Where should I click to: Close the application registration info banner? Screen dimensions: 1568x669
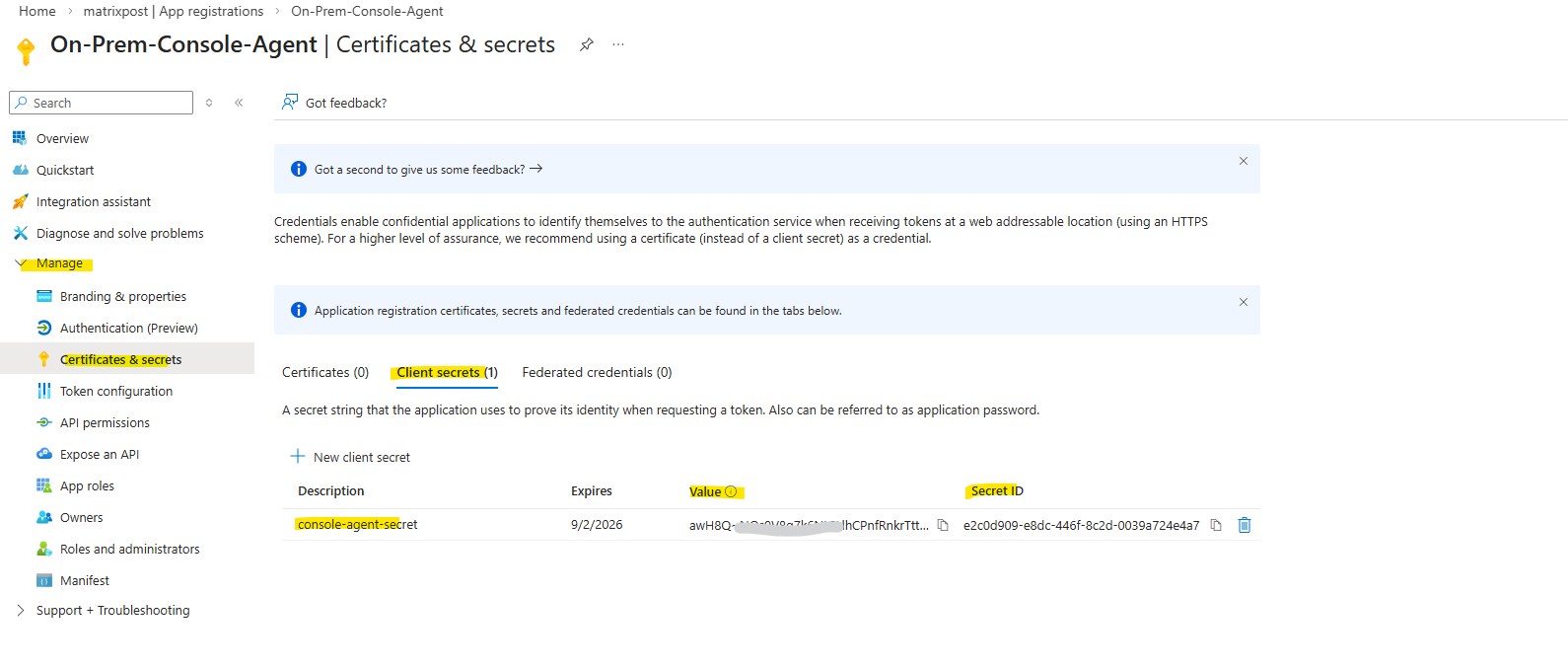tap(1244, 302)
